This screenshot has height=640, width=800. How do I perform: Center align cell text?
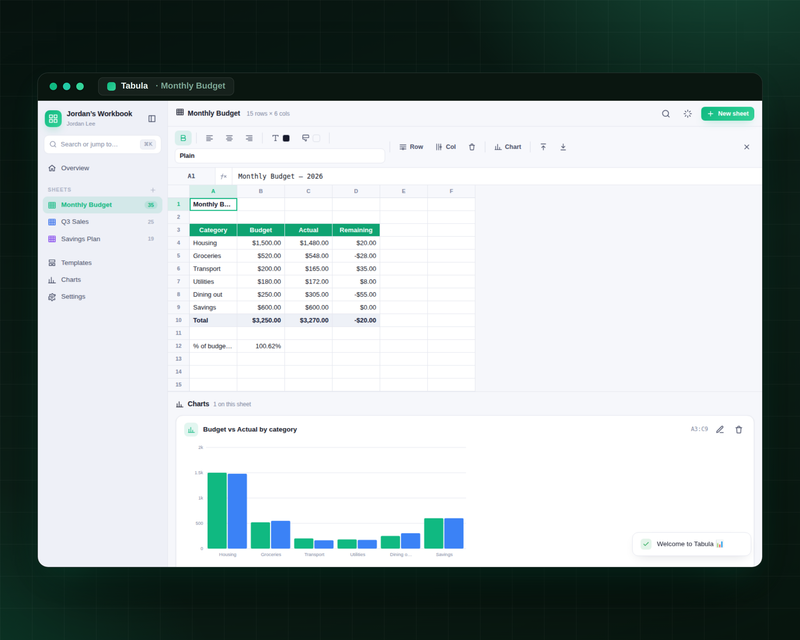coord(229,138)
